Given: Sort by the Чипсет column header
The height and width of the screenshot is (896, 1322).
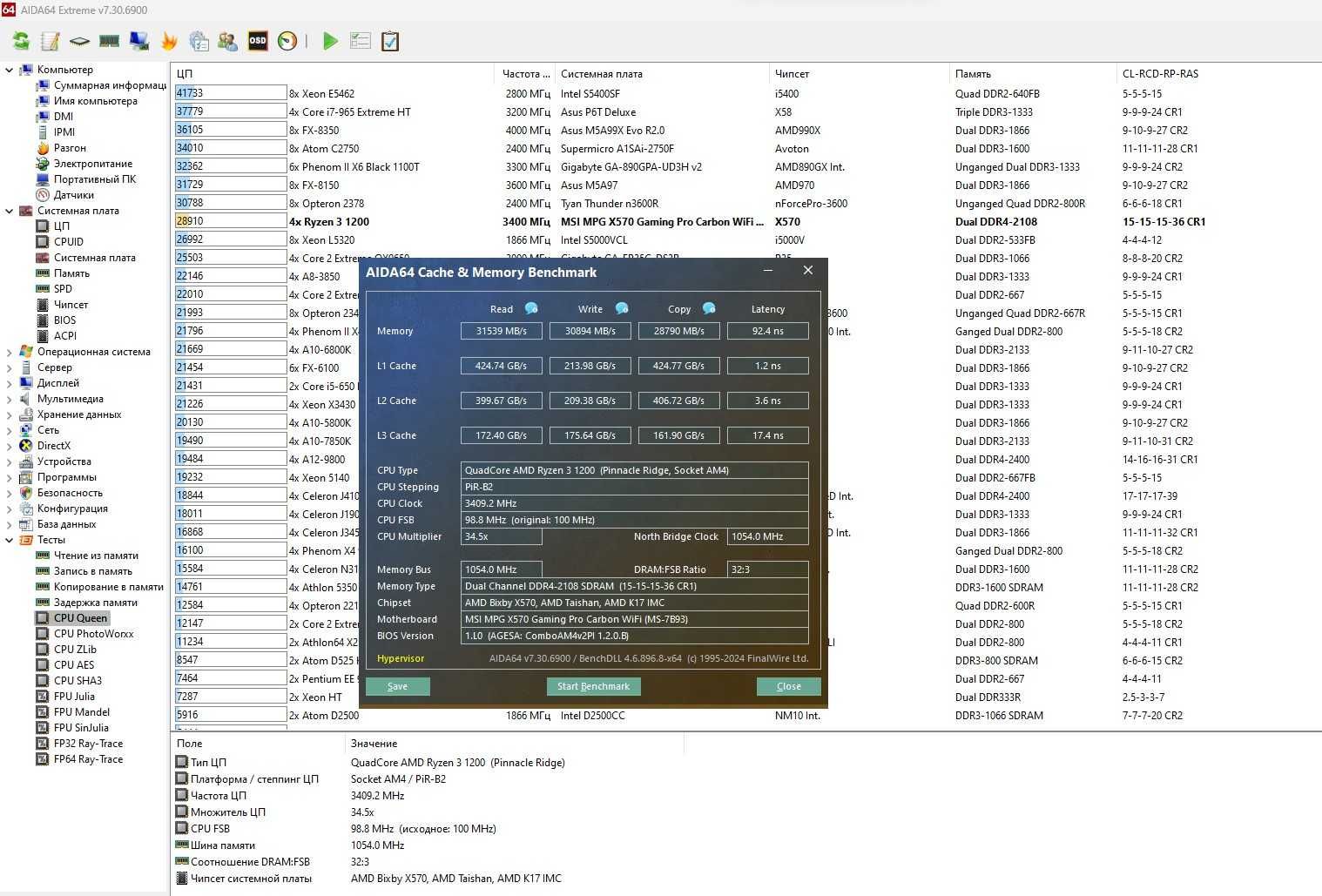Looking at the screenshot, I should tap(858, 74).
